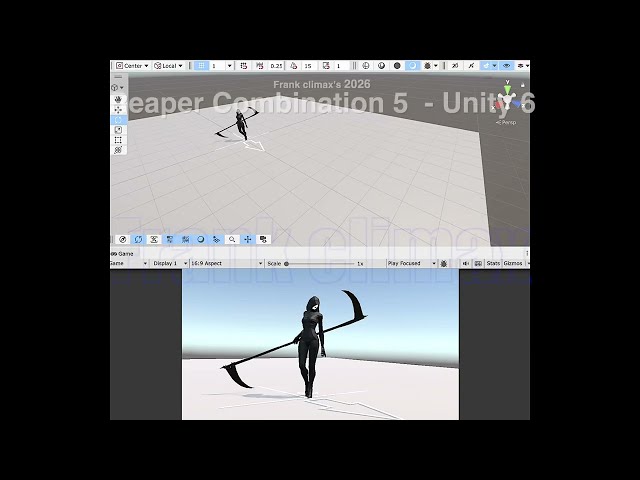
Task: Open the Game tab three-dot menu
Action: 527,253
